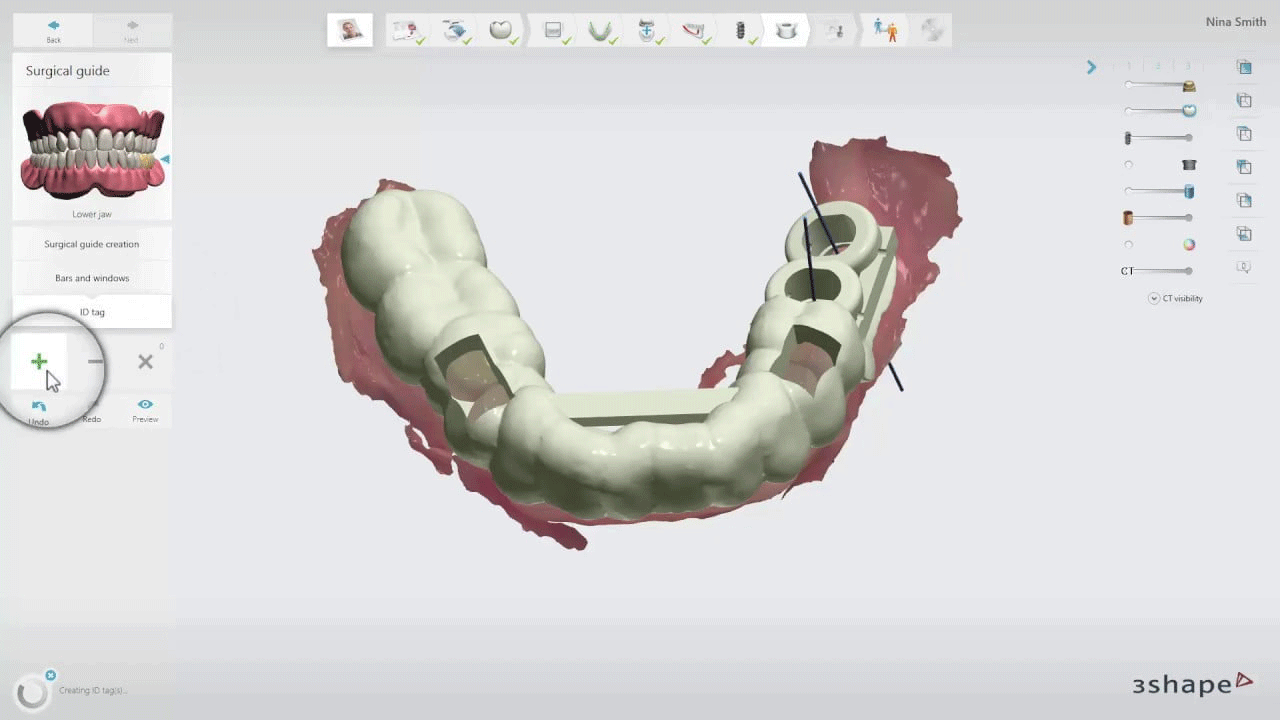Open the Bars and windows step
The image size is (1280, 720).
point(91,277)
